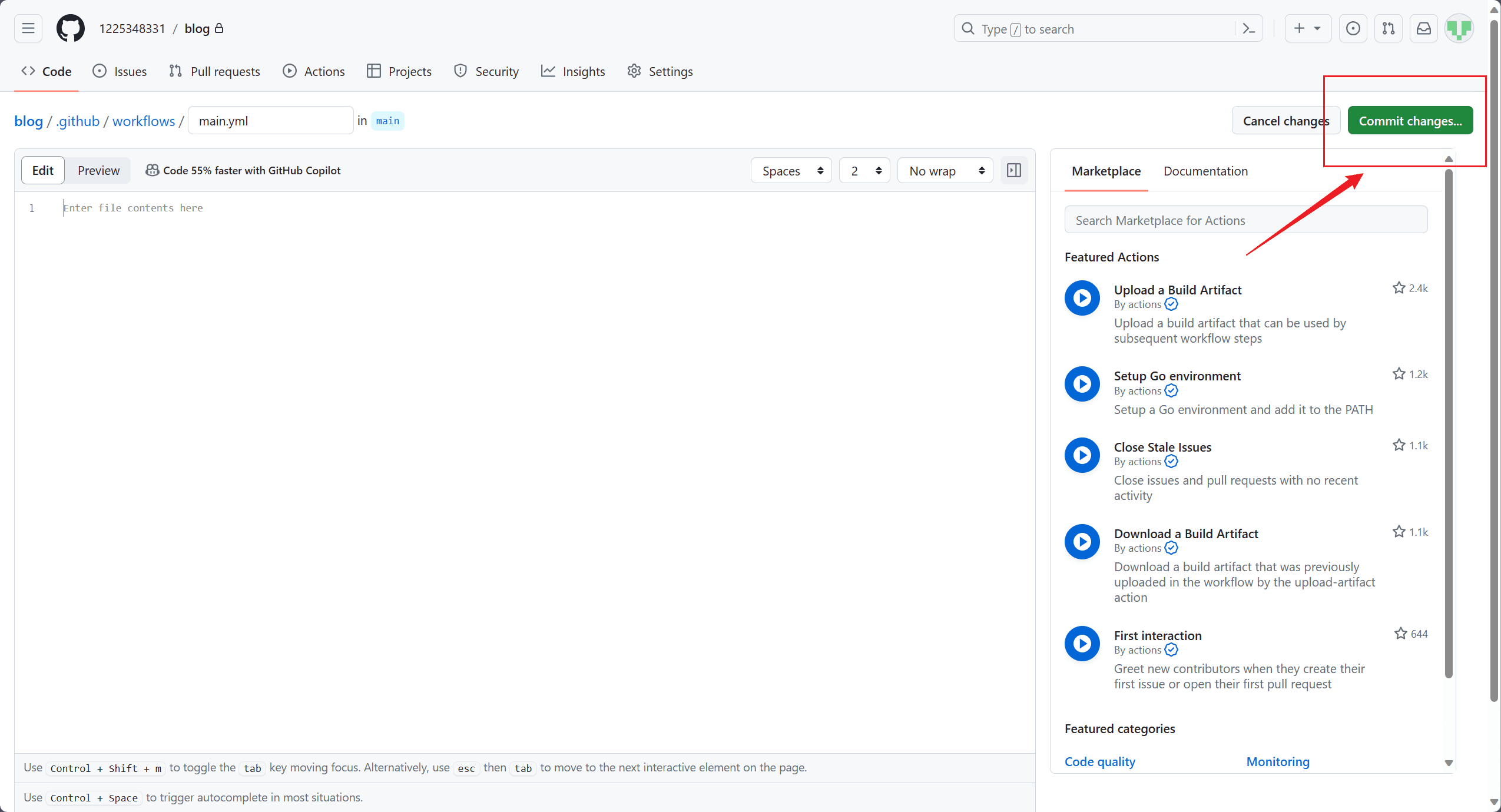Open the command palette icon
This screenshot has width=1501, height=812.
[x=1248, y=28]
